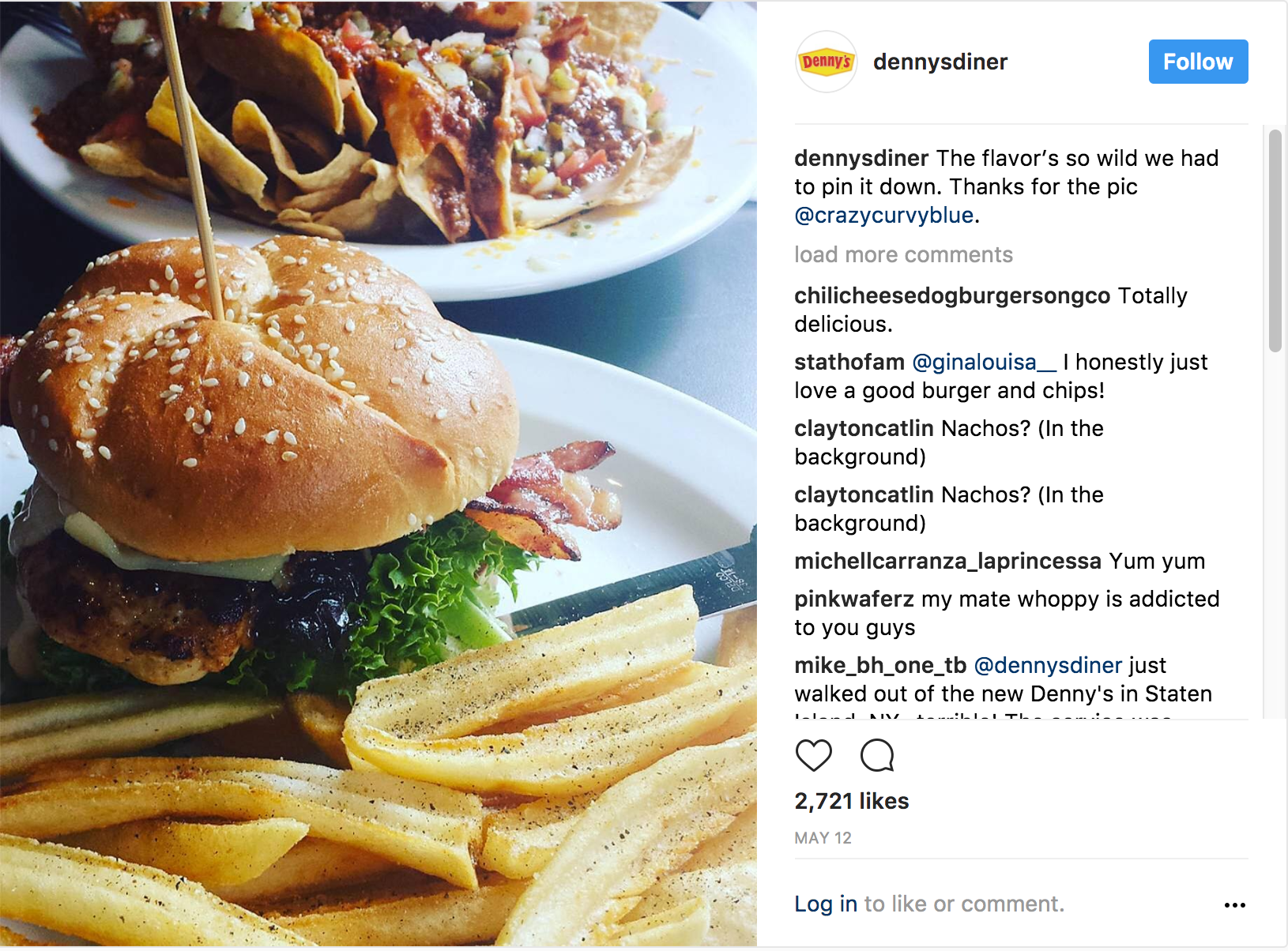Click @dennysdiner mention in mike_bh_one_tb comment
This screenshot has height=951, width=1288.
pyautogui.click(x=1048, y=665)
